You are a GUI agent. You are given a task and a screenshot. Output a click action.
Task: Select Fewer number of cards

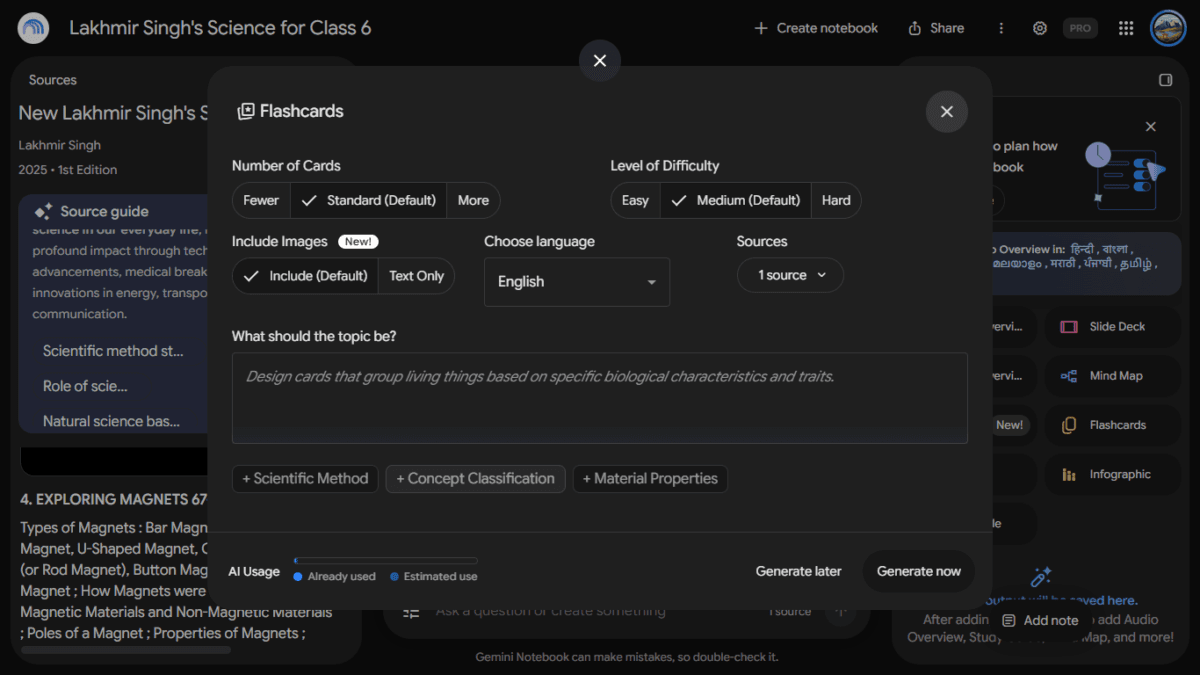(x=261, y=200)
